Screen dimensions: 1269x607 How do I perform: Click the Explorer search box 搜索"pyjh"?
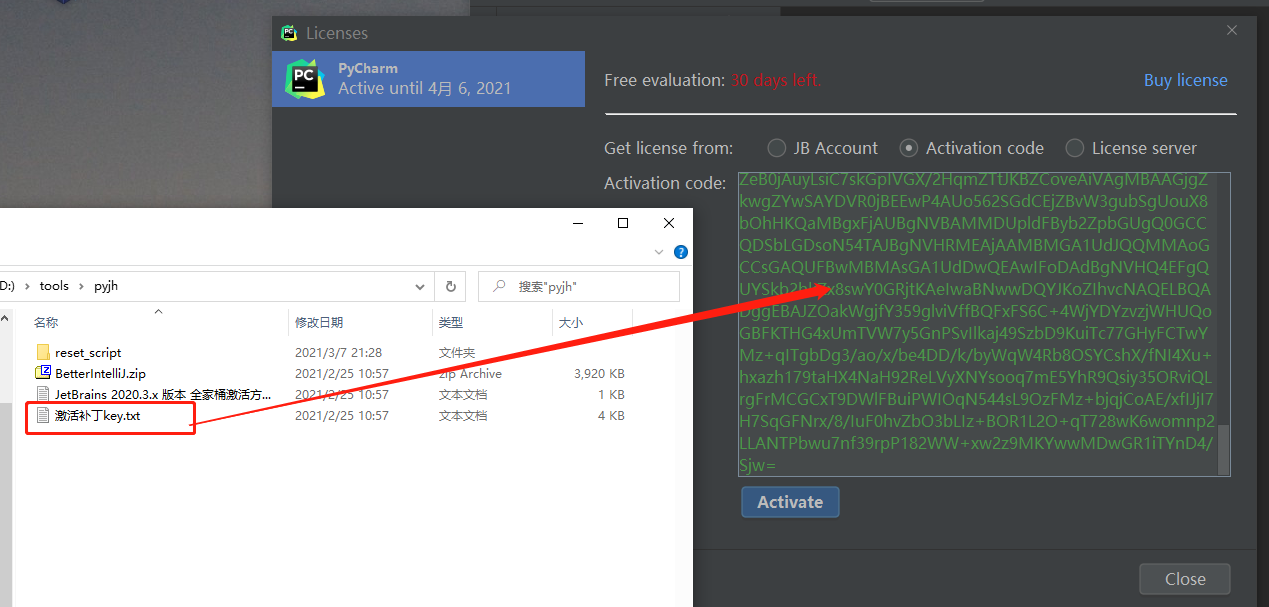[579, 286]
